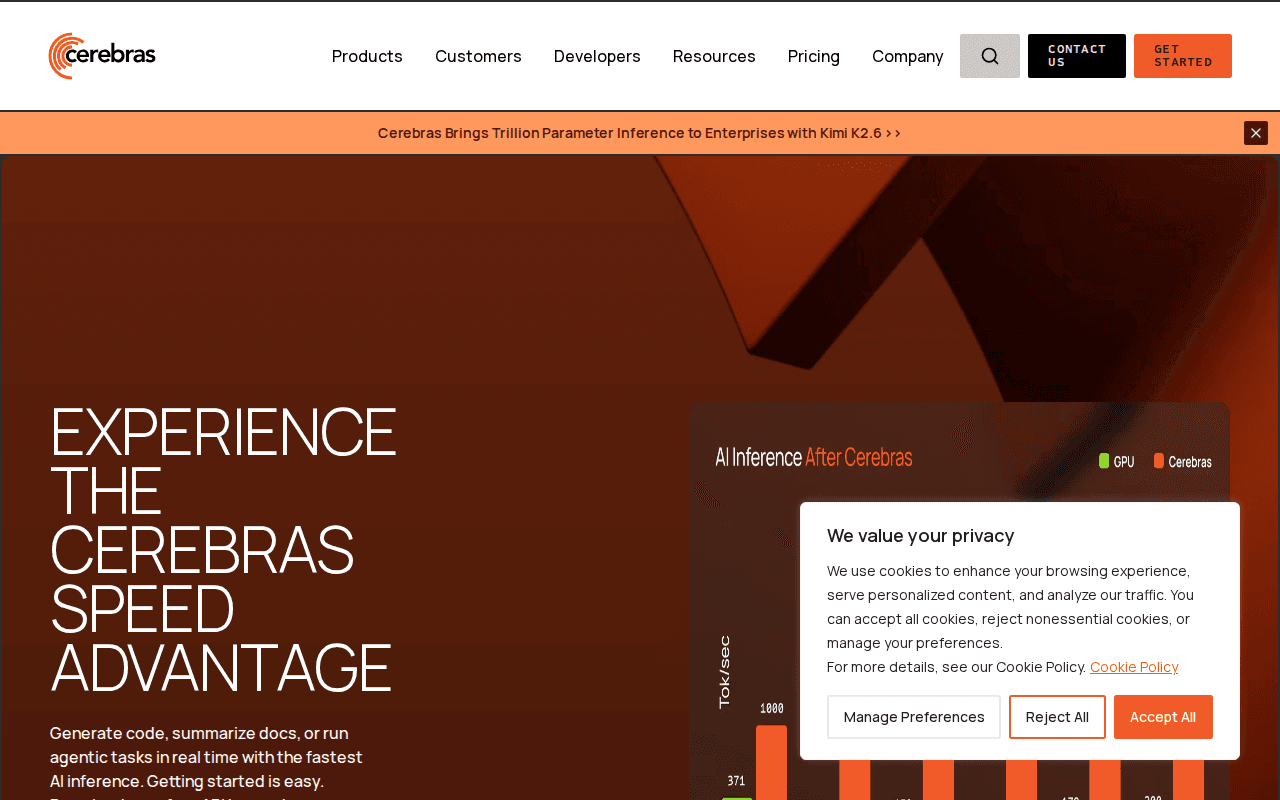Image resolution: width=1280 pixels, height=800 pixels.
Task: Click the Contact Us button
Action: pyautogui.click(x=1077, y=56)
